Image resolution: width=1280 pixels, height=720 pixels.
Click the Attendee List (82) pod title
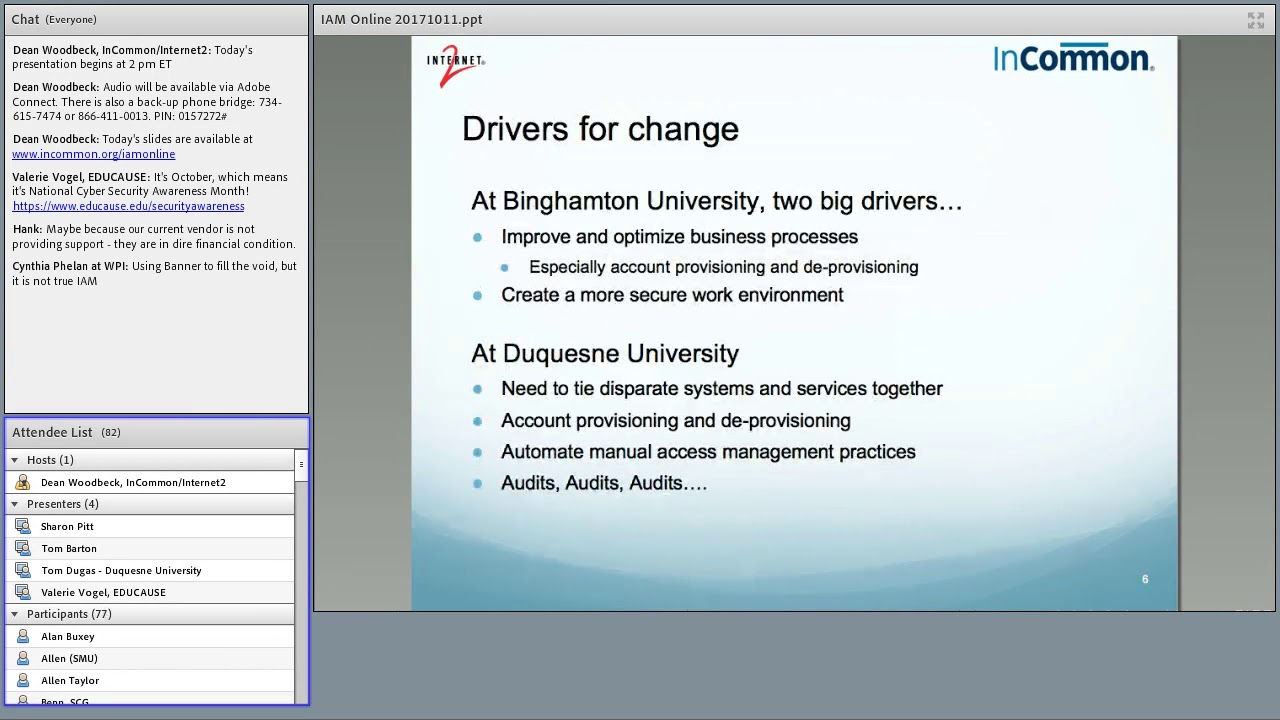[66, 432]
